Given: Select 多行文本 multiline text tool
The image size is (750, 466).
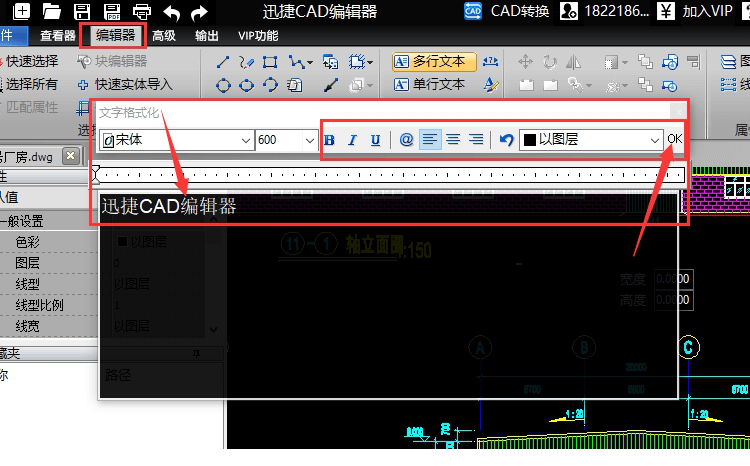Looking at the screenshot, I should click(434, 62).
